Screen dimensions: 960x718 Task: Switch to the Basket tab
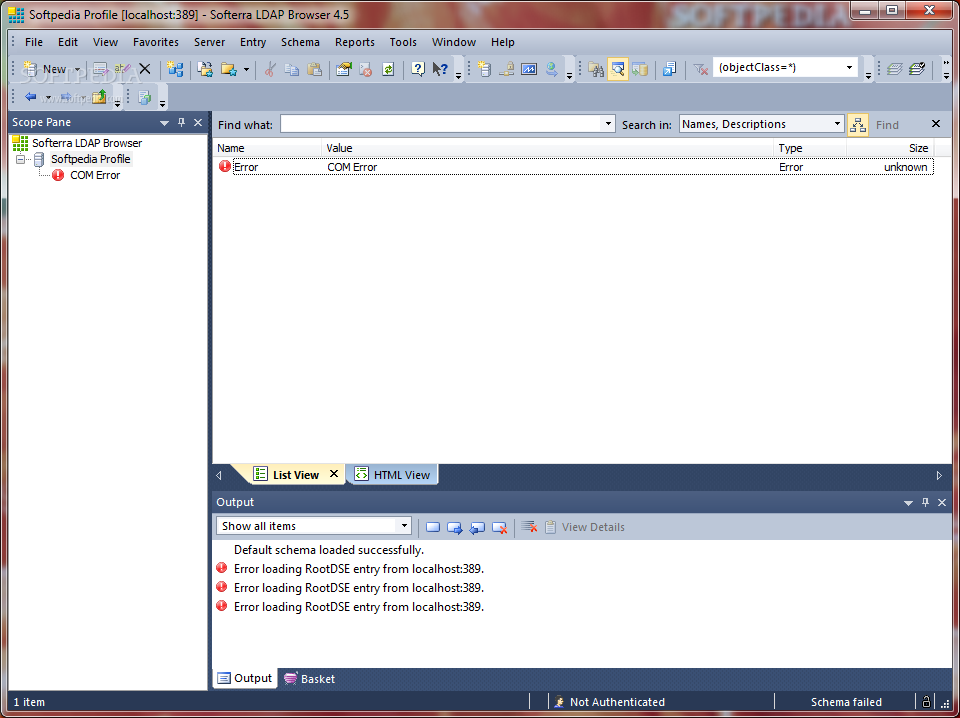click(x=310, y=679)
